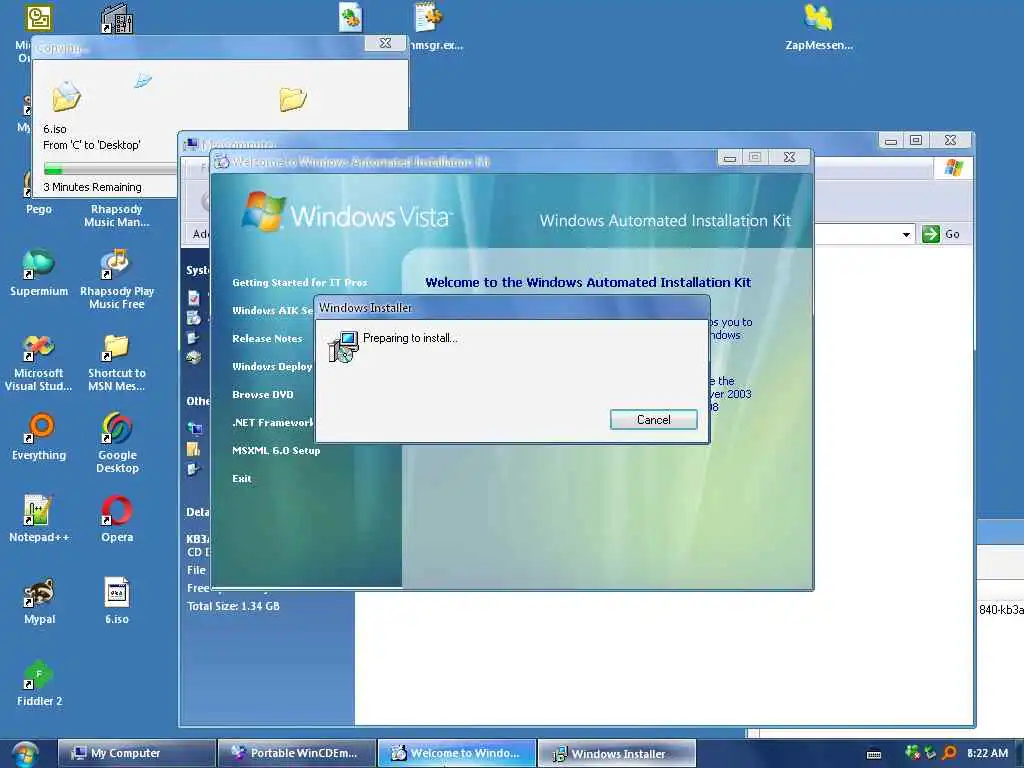The width and height of the screenshot is (1024, 768).
Task: Expand the My Computer address bar dropdown
Action: (906, 234)
